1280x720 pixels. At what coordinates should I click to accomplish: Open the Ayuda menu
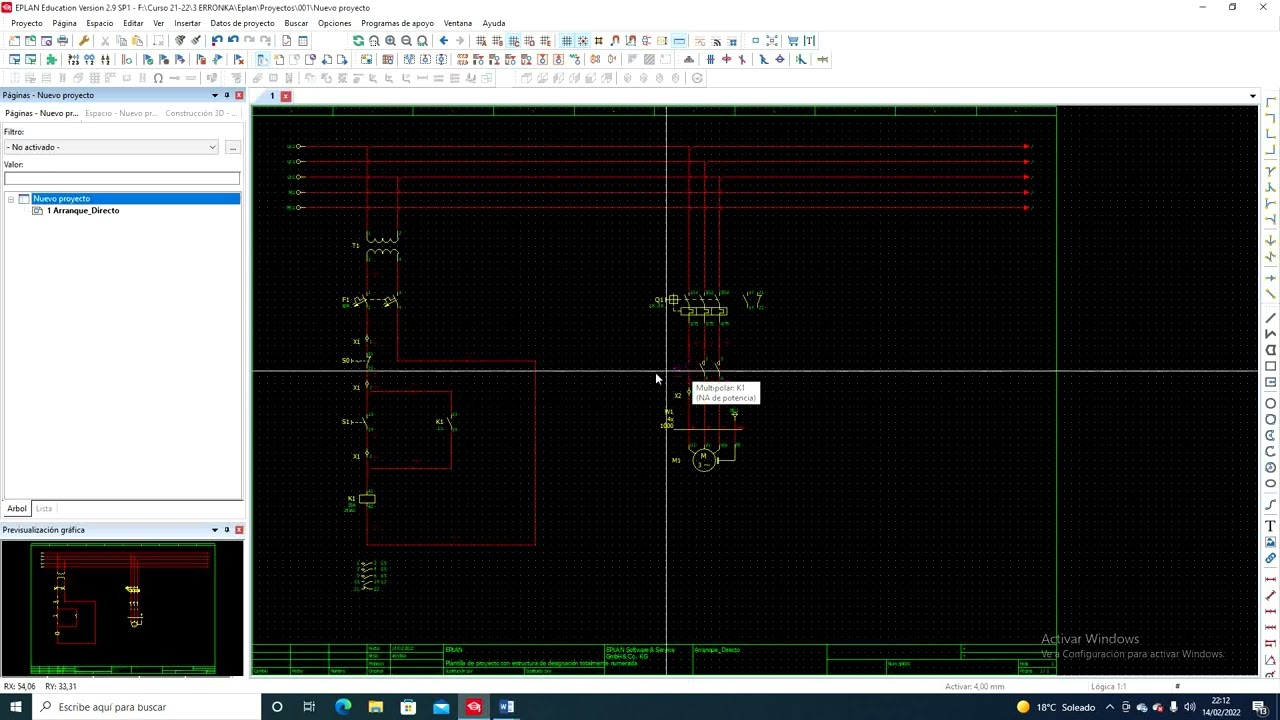click(x=494, y=23)
